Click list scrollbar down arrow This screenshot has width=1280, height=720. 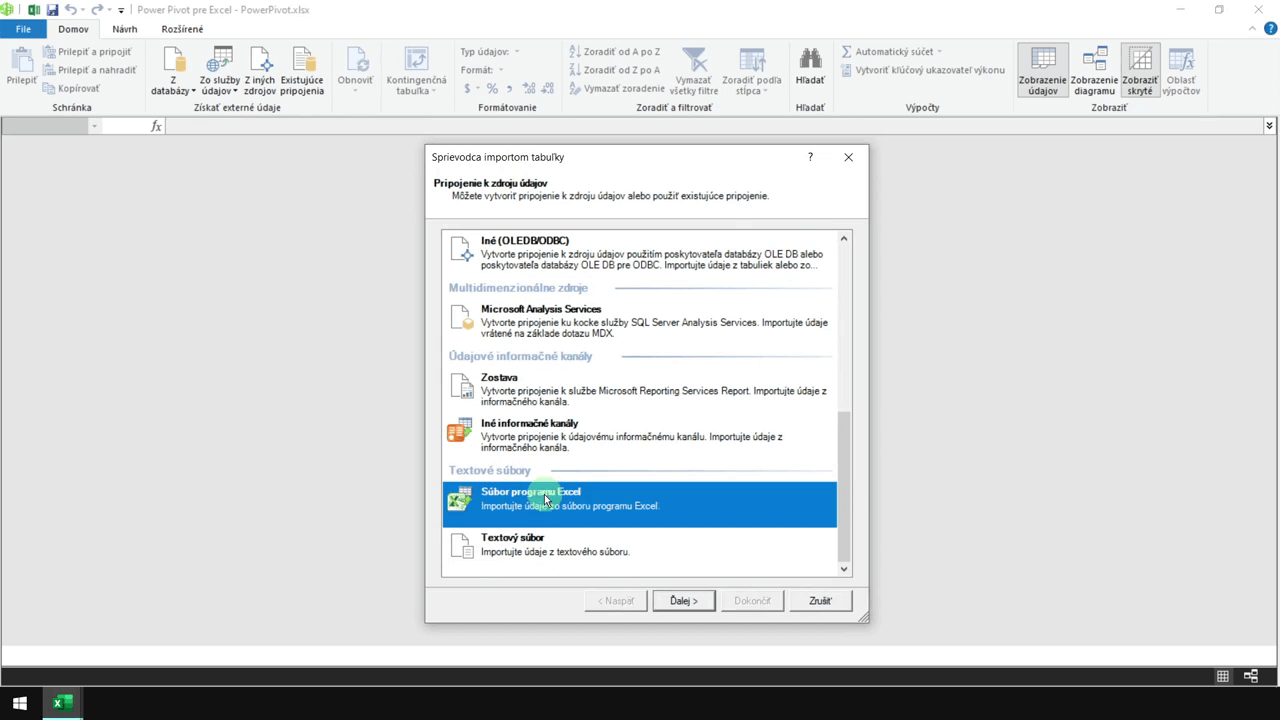[844, 569]
